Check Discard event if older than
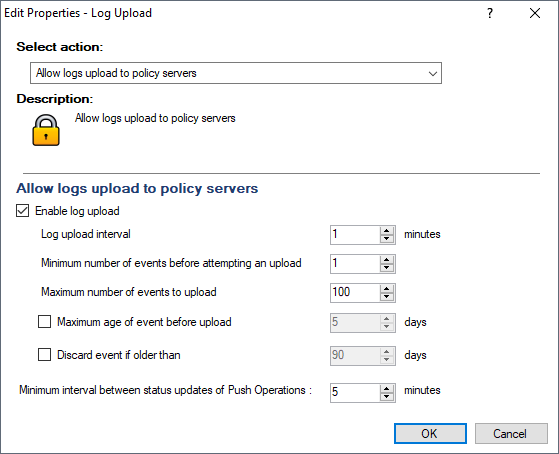Viewport: 559px width, 454px height. coord(45,355)
